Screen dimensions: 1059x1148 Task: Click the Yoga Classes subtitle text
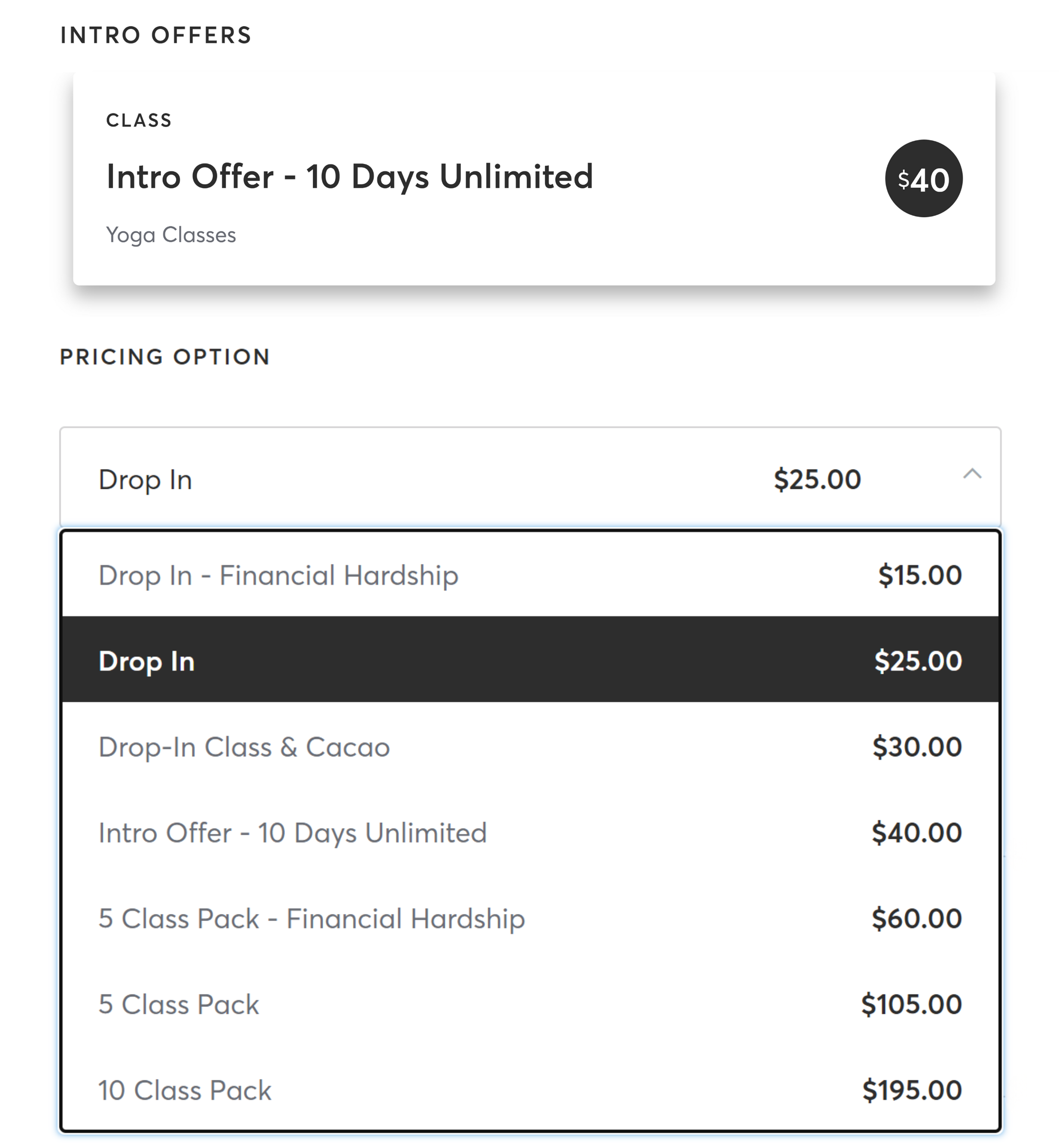(171, 235)
